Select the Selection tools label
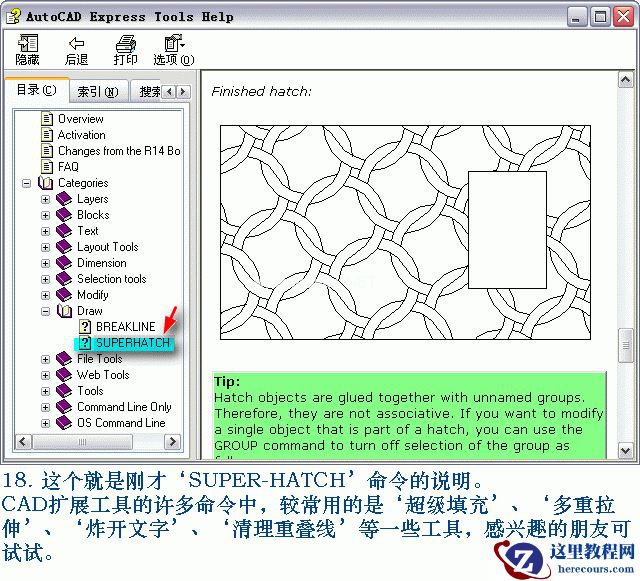The image size is (640, 581). (x=112, y=279)
